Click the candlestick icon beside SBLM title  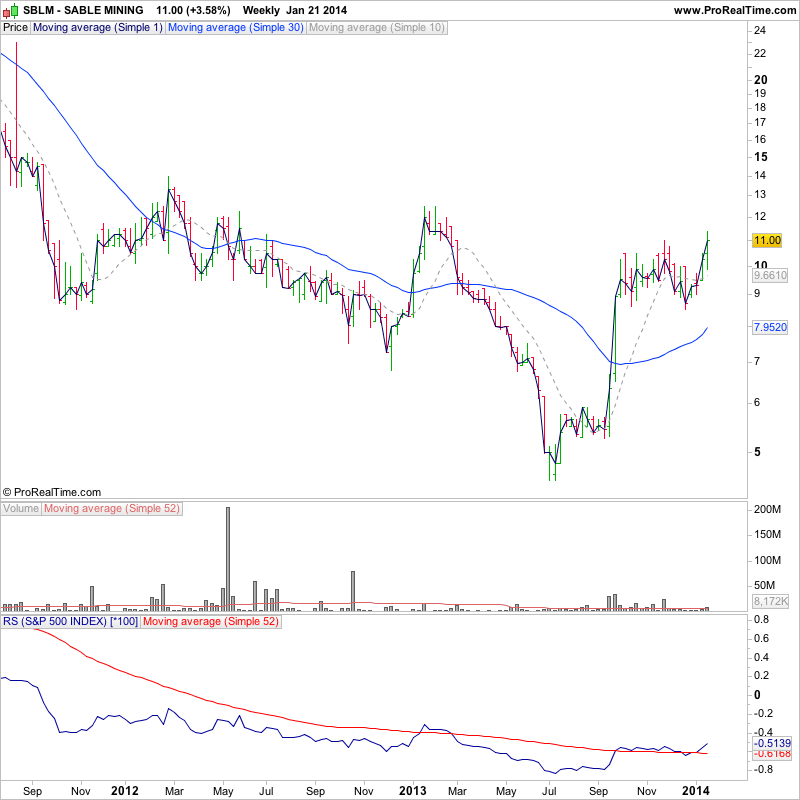click(11, 10)
